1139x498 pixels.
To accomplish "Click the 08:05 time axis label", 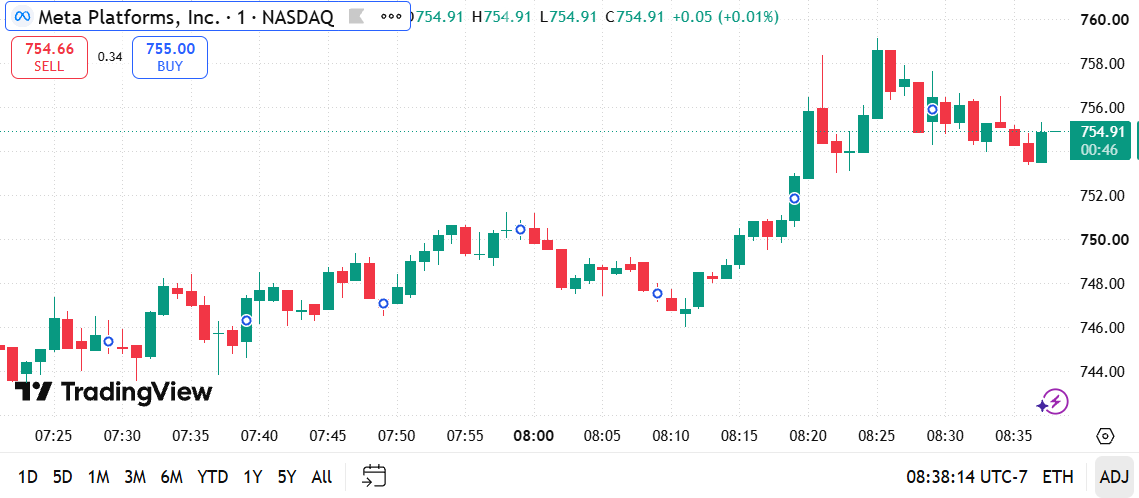I will [602, 436].
